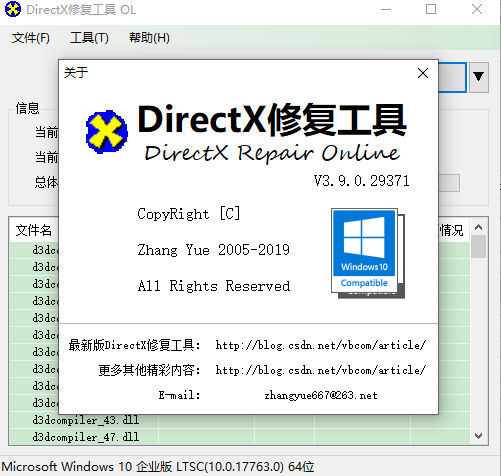Click the All Rights Reserved text
501x476 pixels.
(214, 286)
